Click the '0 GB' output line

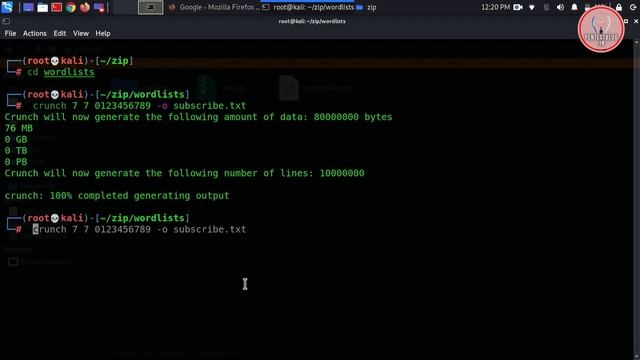click(16, 140)
